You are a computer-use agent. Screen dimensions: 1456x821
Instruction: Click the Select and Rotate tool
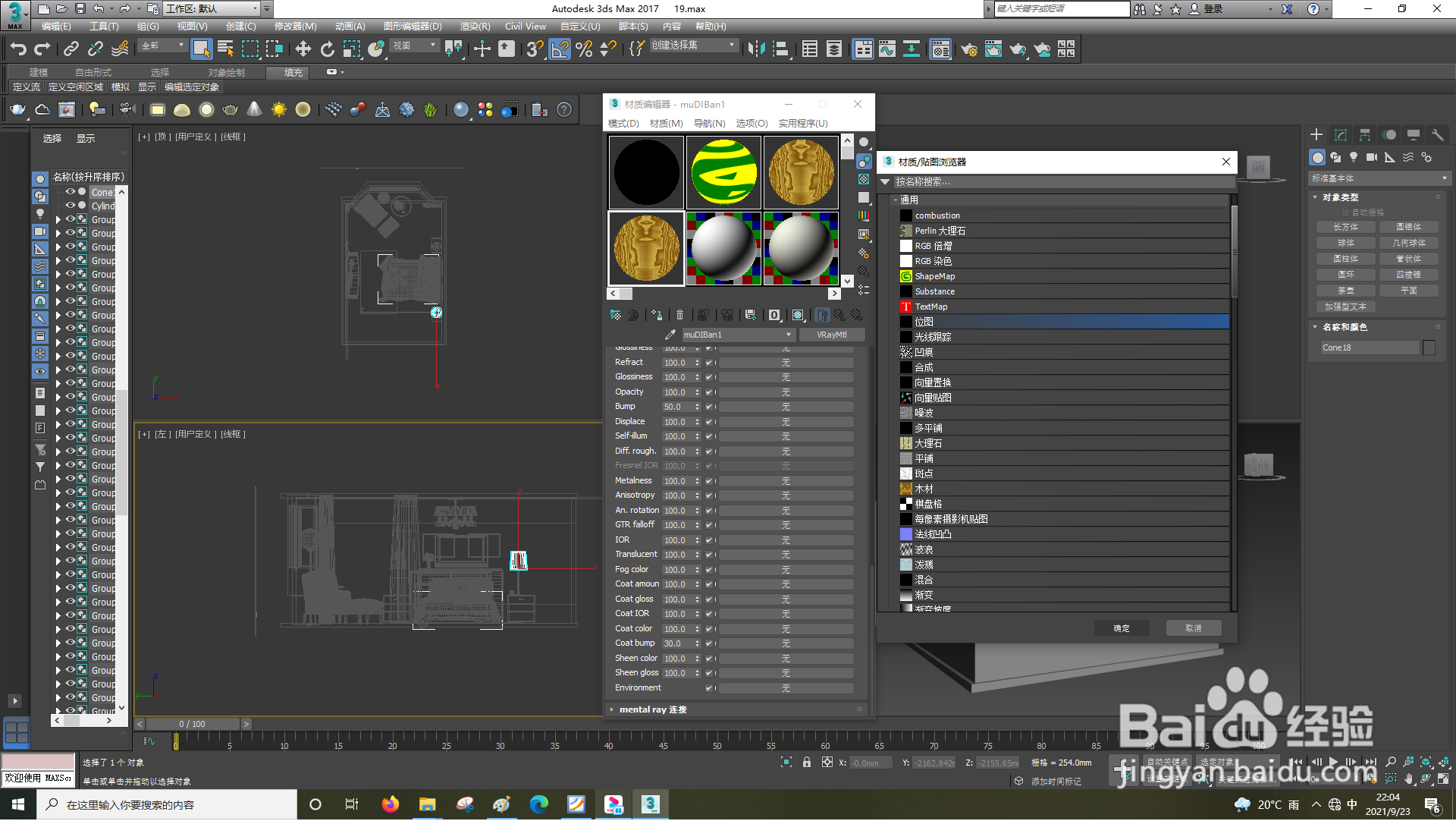[x=327, y=50]
